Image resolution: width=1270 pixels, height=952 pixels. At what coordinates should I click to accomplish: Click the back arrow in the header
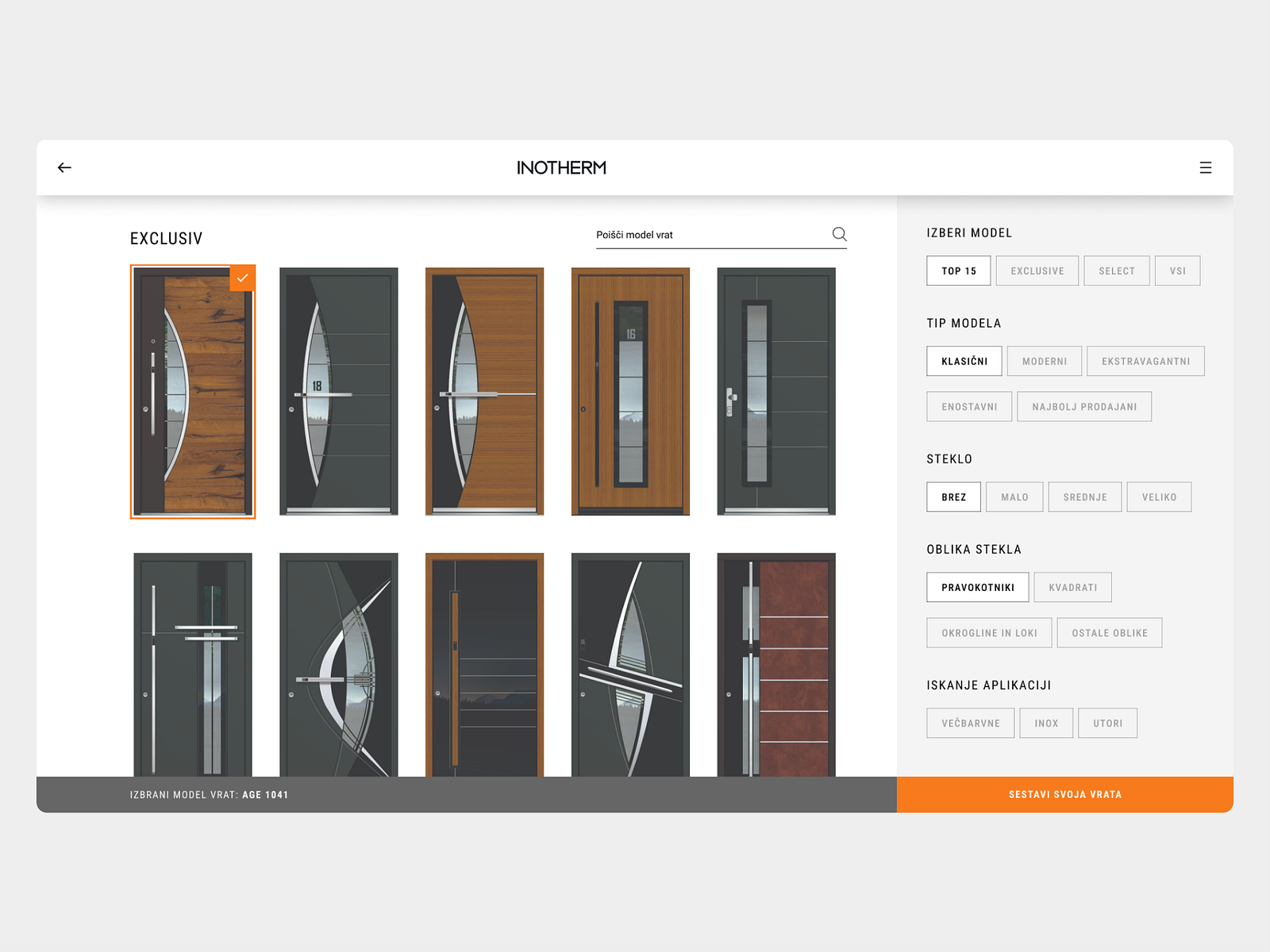[x=64, y=167]
